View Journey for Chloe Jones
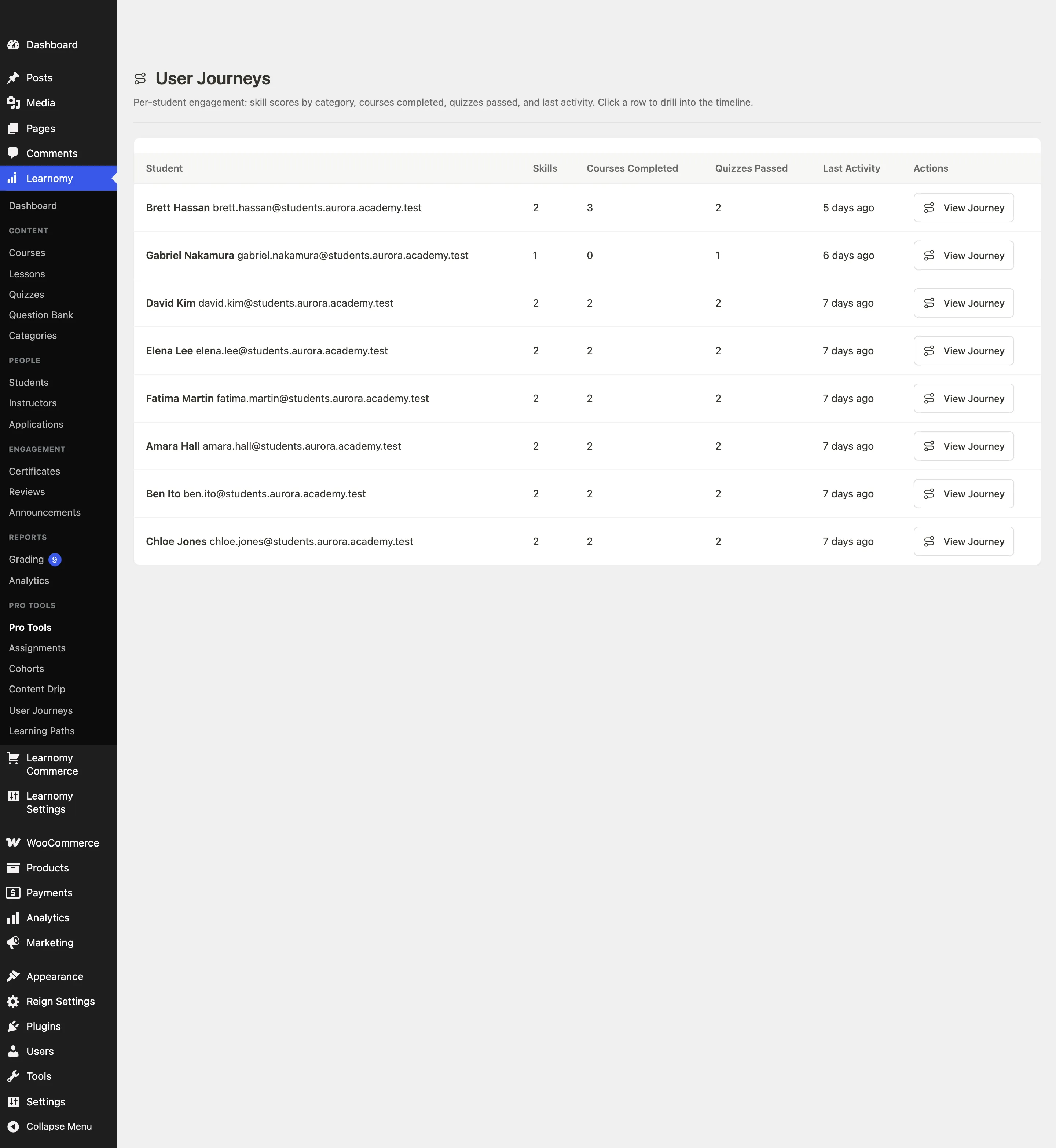 [964, 541]
